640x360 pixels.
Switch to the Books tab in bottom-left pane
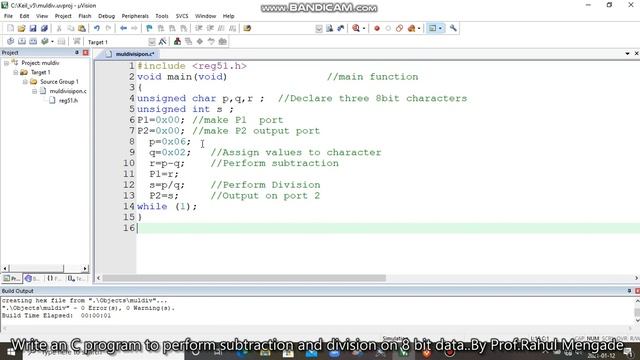pyautogui.click(x=32, y=278)
